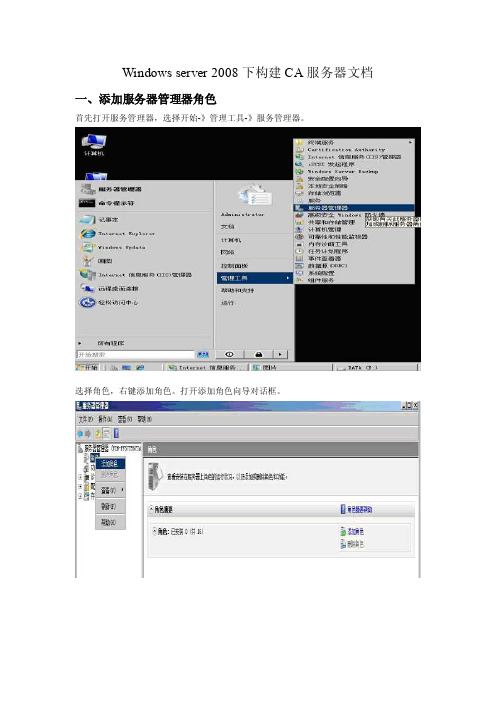Open 操作(A) menu in Server Manager's menu bar
Viewport: 496px width, 702px height.
point(105,419)
